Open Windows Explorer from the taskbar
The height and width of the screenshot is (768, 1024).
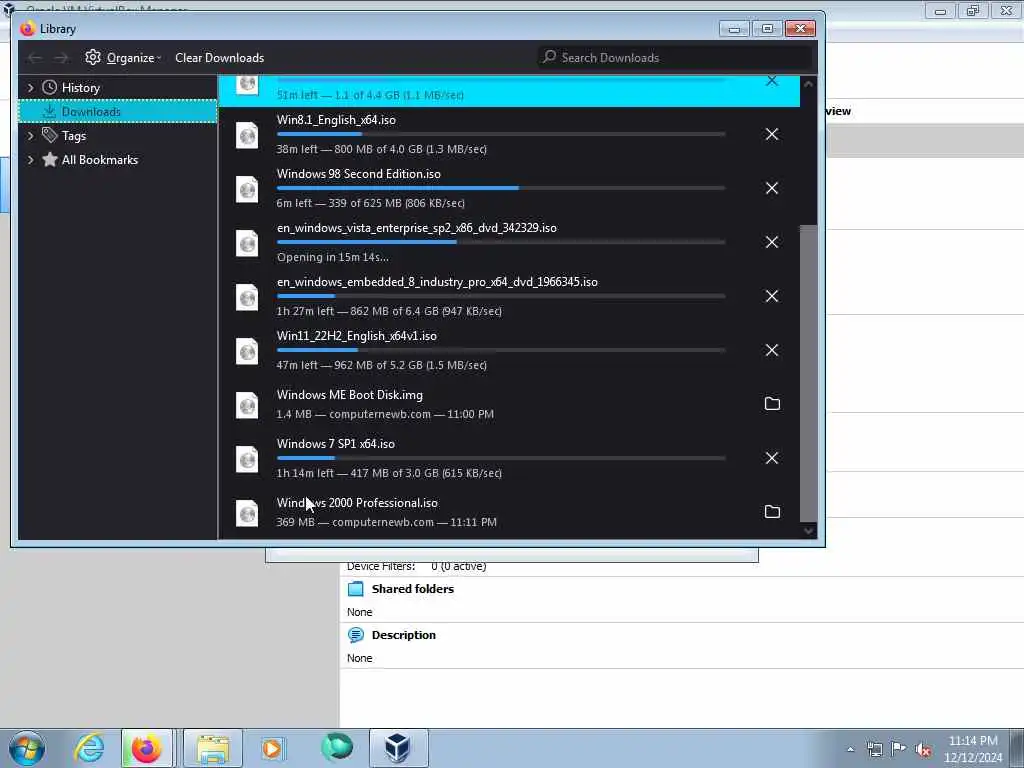pyautogui.click(x=213, y=748)
